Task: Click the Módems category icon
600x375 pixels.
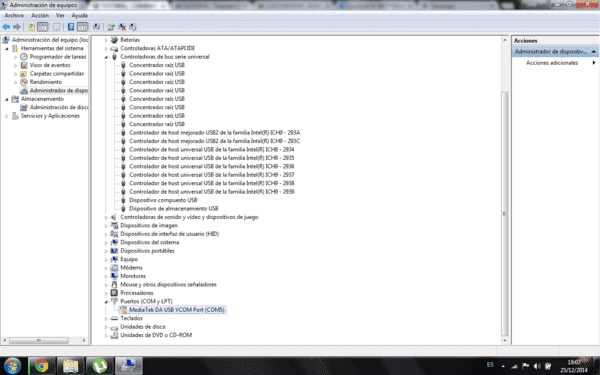Action: point(114,267)
